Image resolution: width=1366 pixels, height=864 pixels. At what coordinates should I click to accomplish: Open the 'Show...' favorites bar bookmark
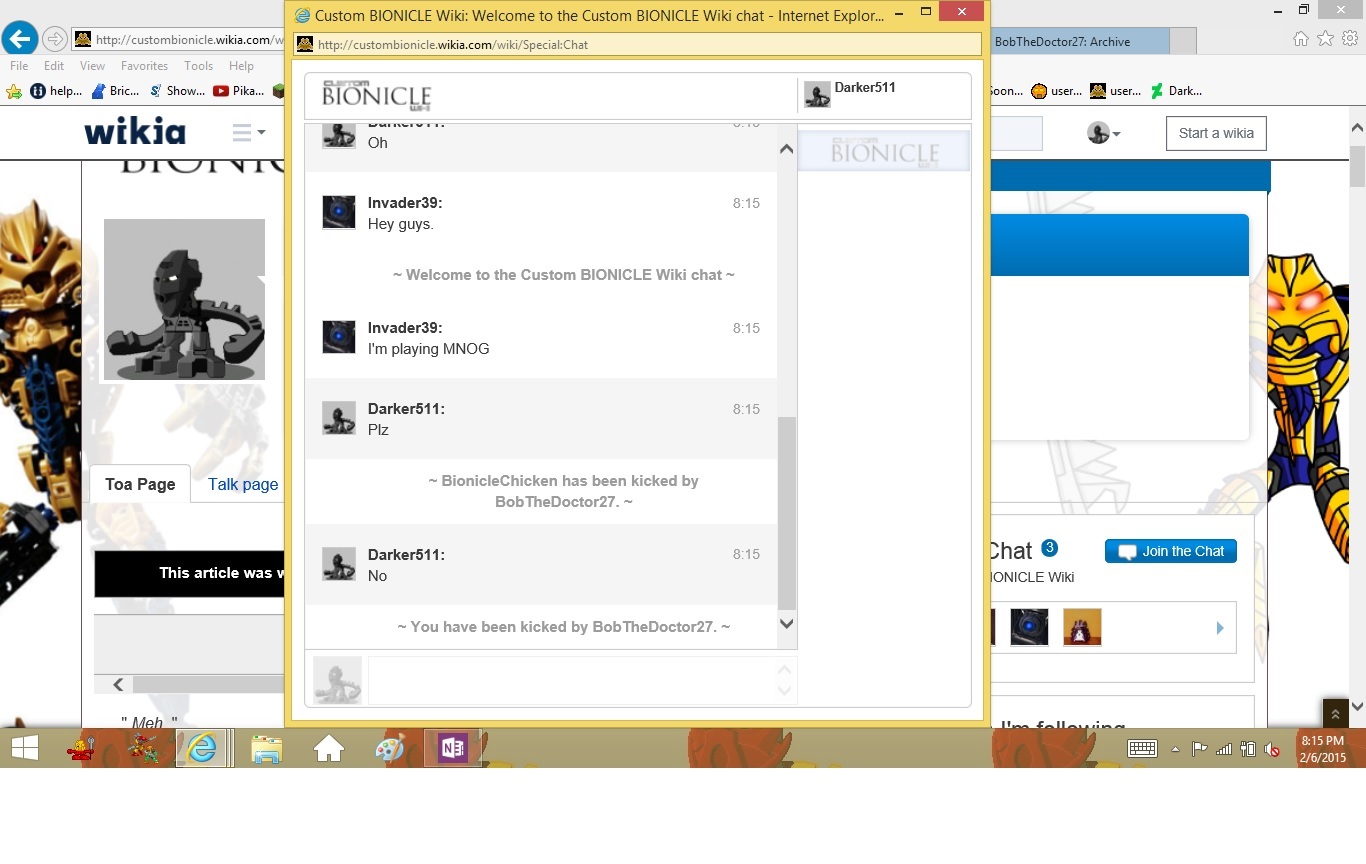click(177, 91)
